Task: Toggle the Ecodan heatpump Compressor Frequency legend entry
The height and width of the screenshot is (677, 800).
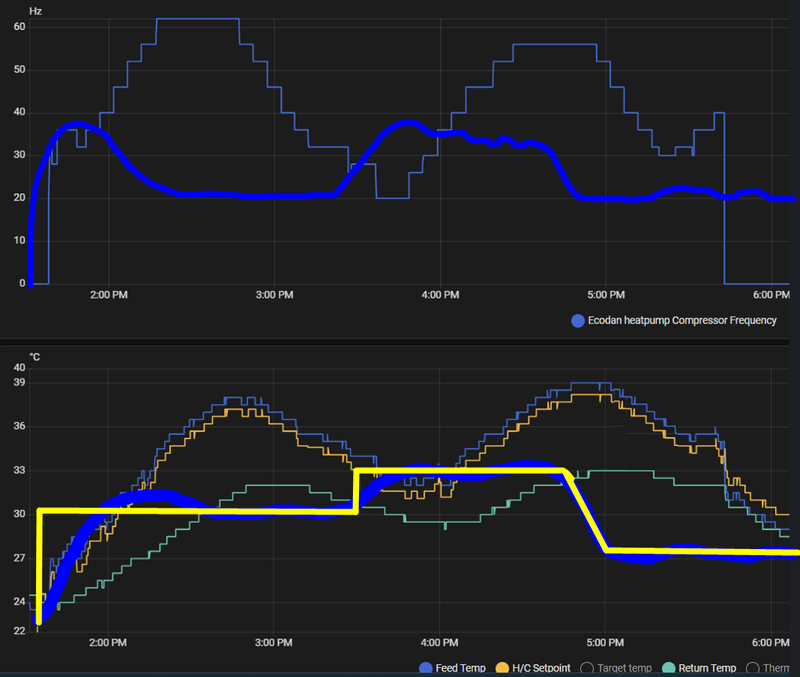Action: [x=674, y=320]
